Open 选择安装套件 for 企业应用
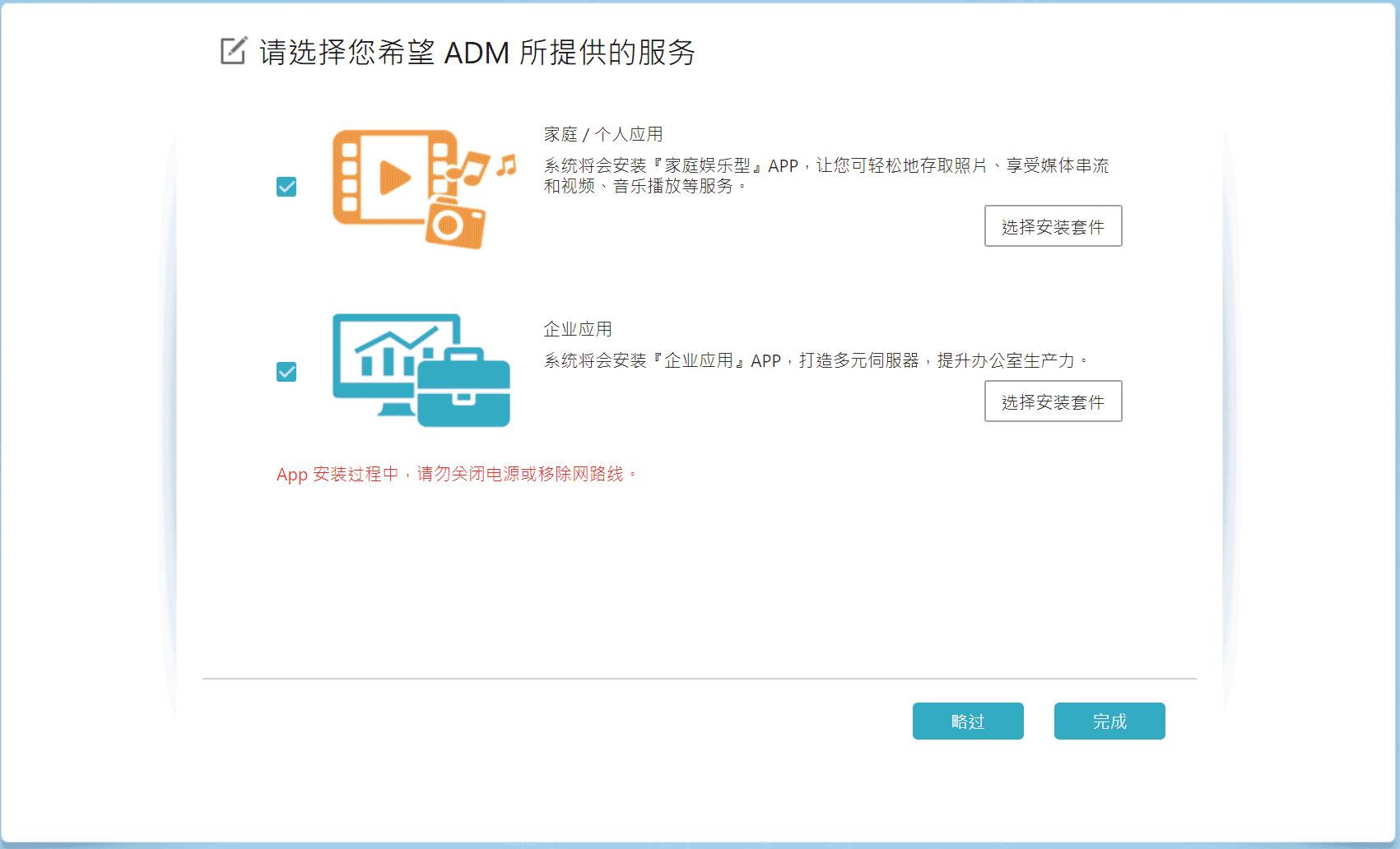 pyautogui.click(x=1053, y=401)
